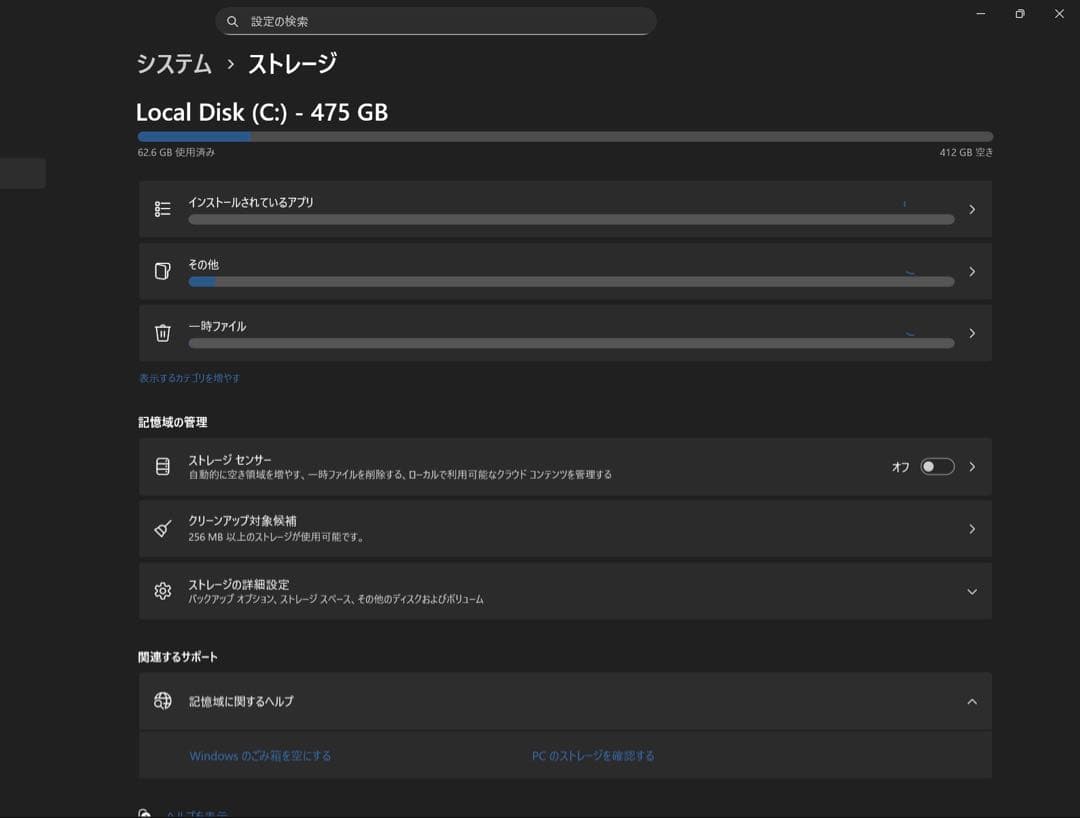Screen dimensions: 1080x818
Task: Select the その他 (Other) category icon
Action: (x=163, y=271)
